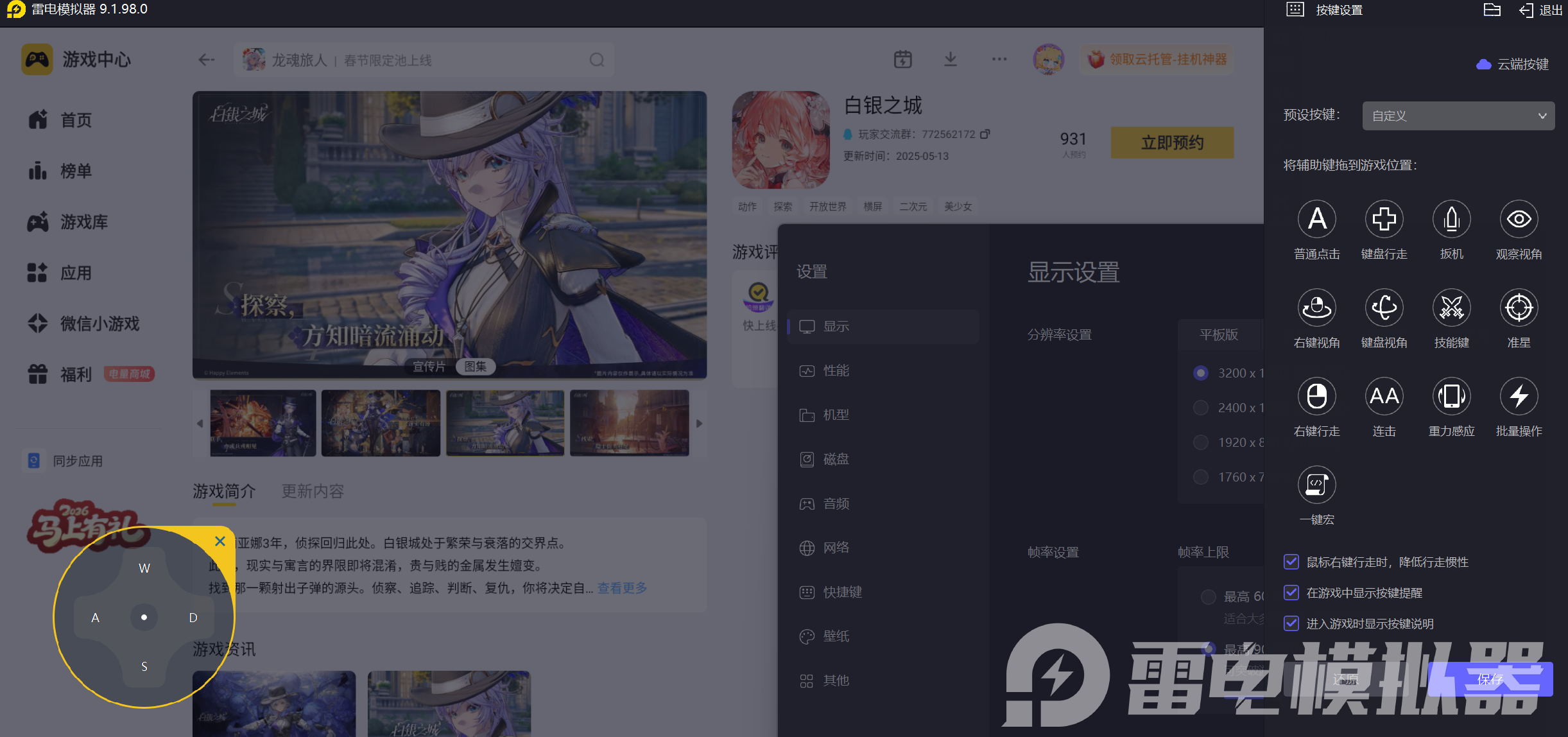Open the key config folder icon
The height and width of the screenshot is (737, 1568).
pos(1492,10)
